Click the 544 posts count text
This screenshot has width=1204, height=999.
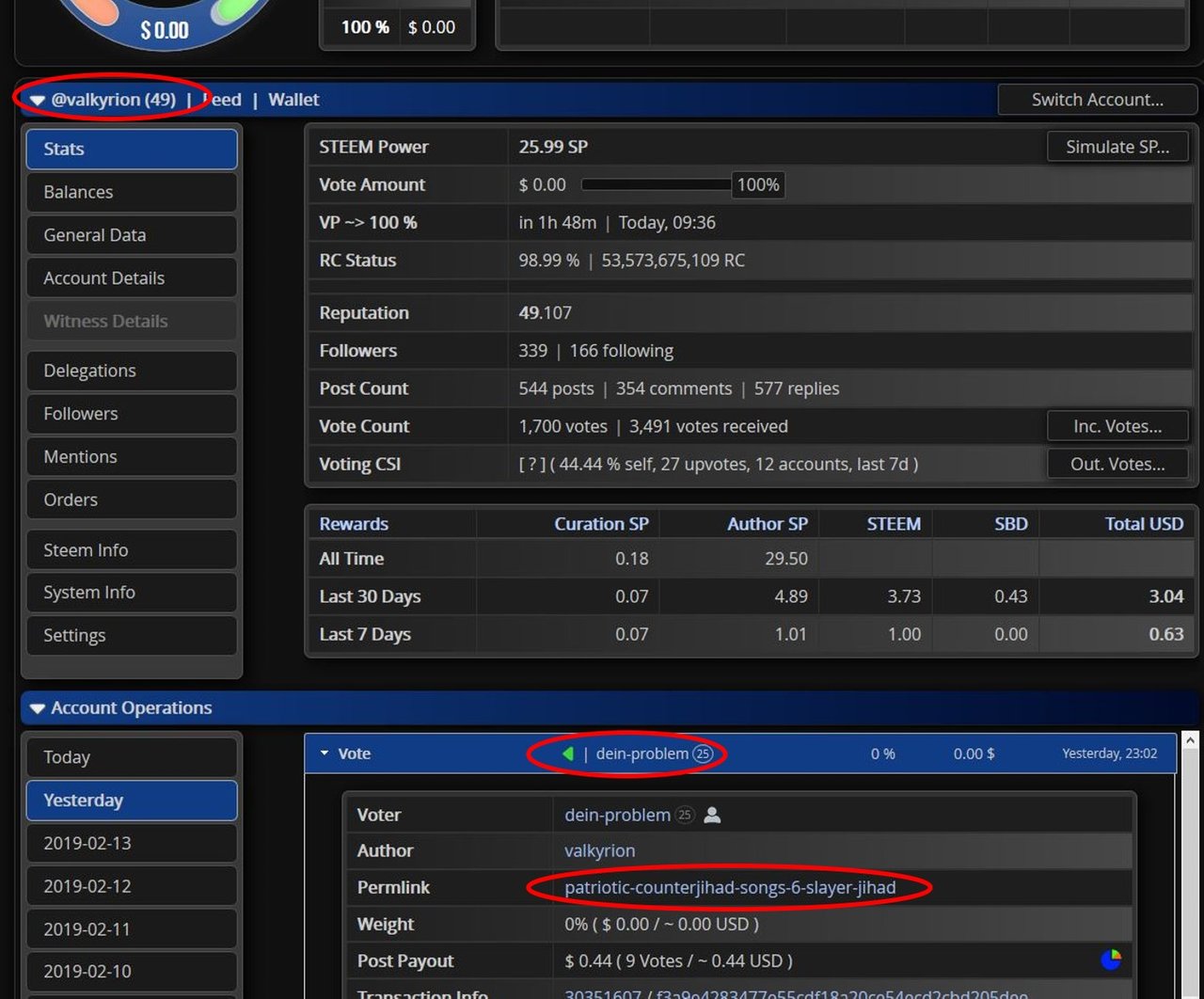point(556,388)
